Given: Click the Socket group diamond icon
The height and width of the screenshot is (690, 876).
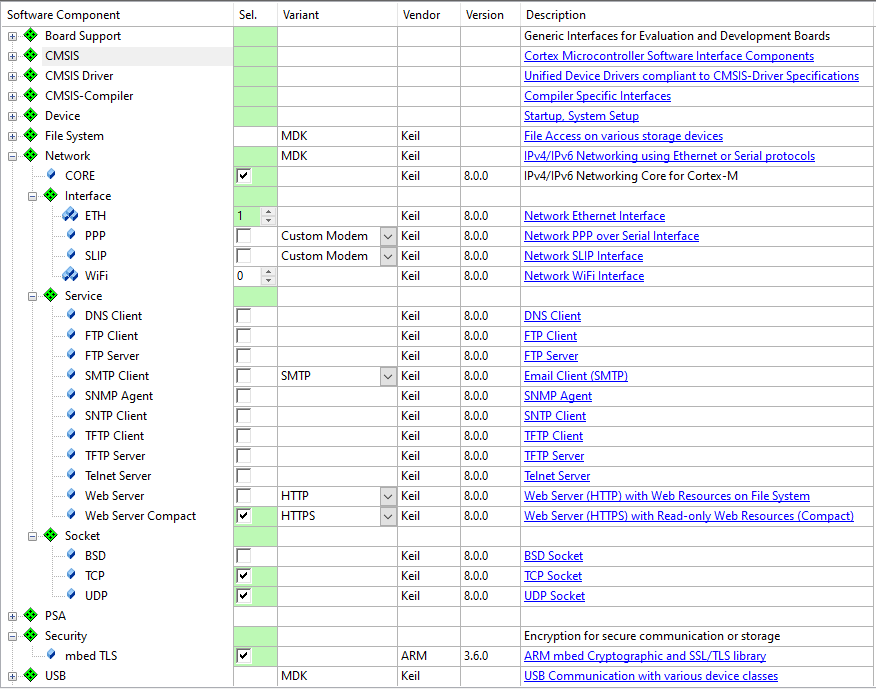Looking at the screenshot, I should pos(50,536).
